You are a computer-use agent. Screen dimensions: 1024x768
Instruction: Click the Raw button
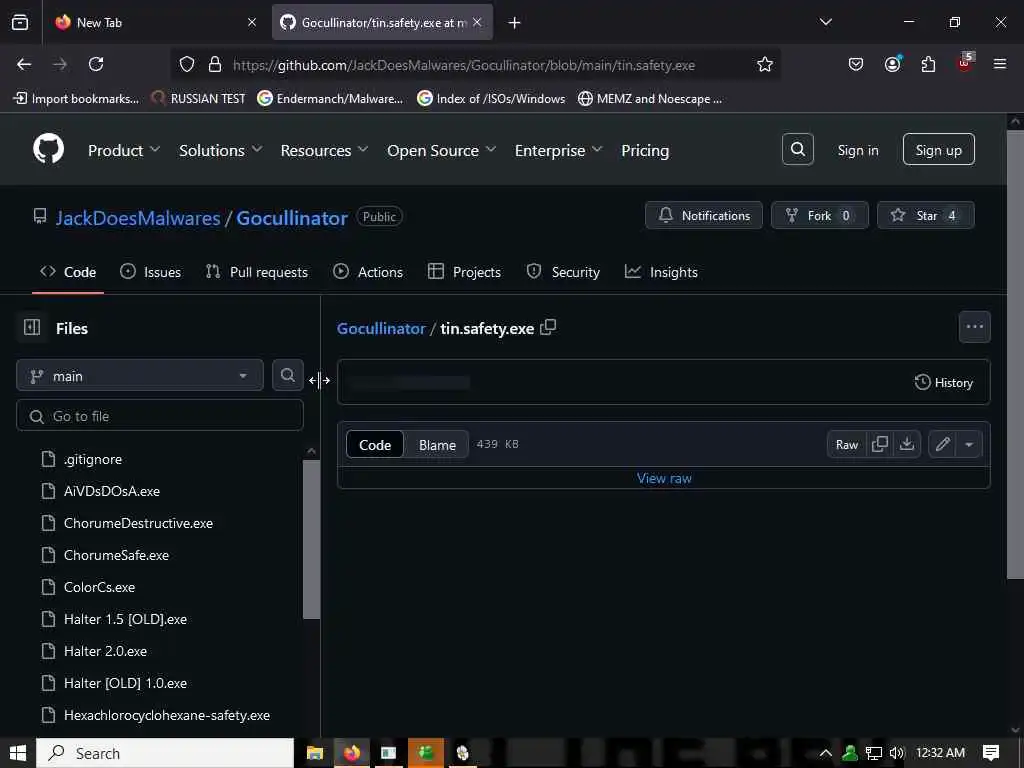pyautogui.click(x=846, y=445)
